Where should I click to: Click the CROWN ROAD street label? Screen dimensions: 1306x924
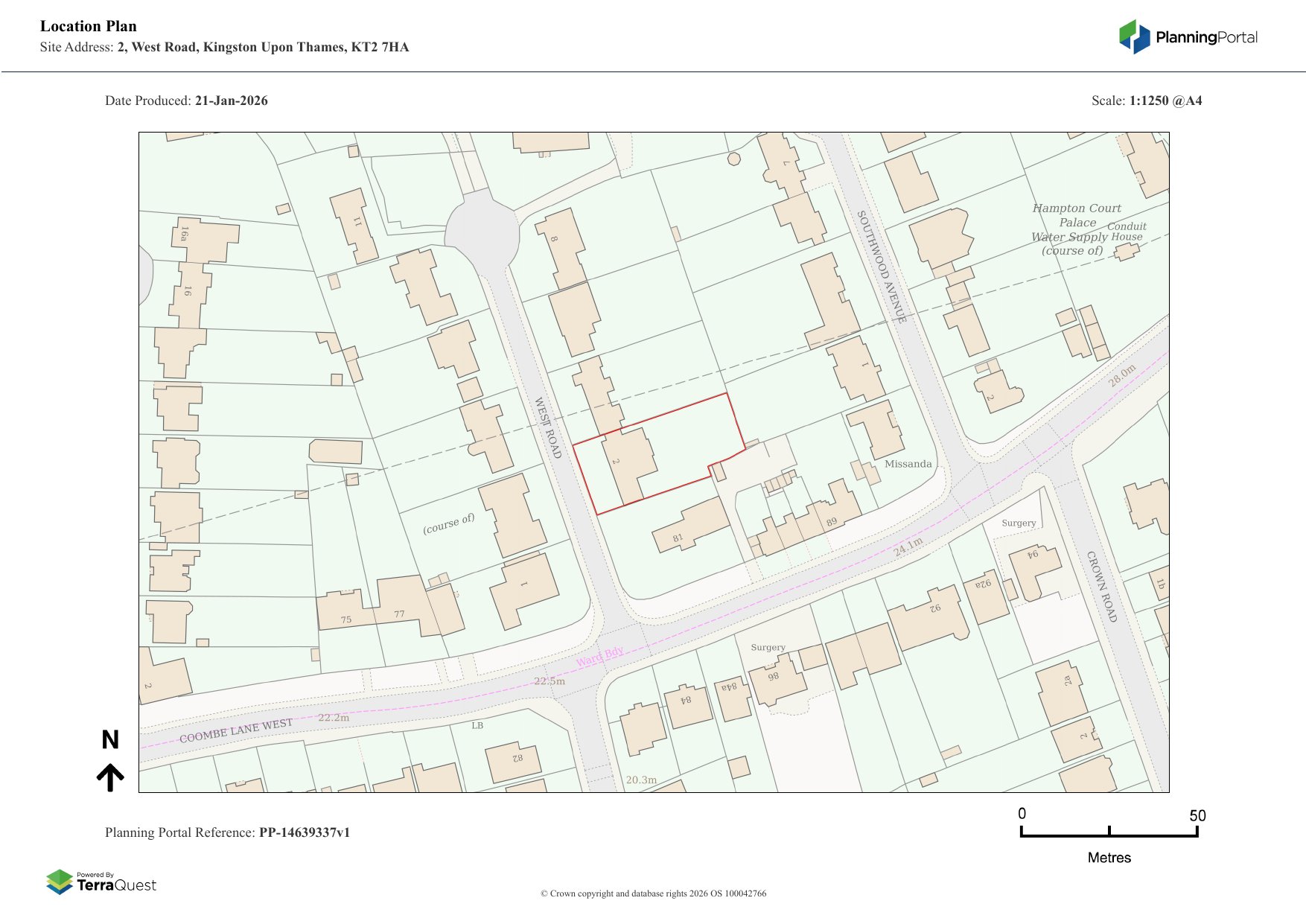click(x=1101, y=586)
